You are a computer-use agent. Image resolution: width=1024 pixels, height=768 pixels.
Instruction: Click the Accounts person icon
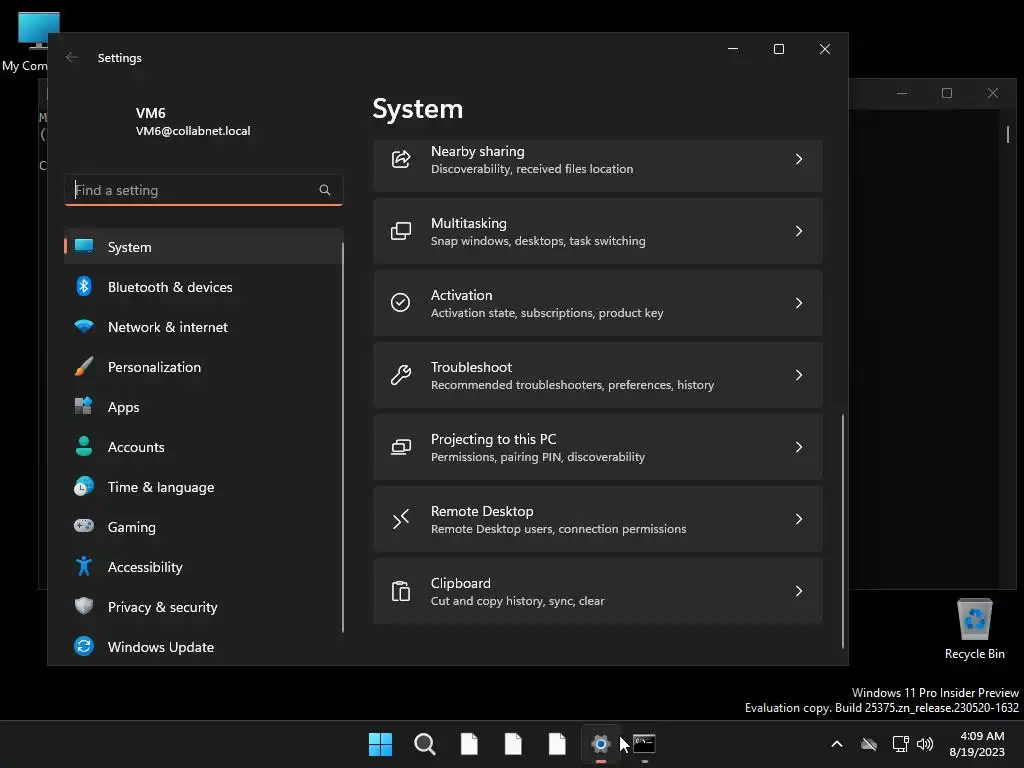(84, 447)
